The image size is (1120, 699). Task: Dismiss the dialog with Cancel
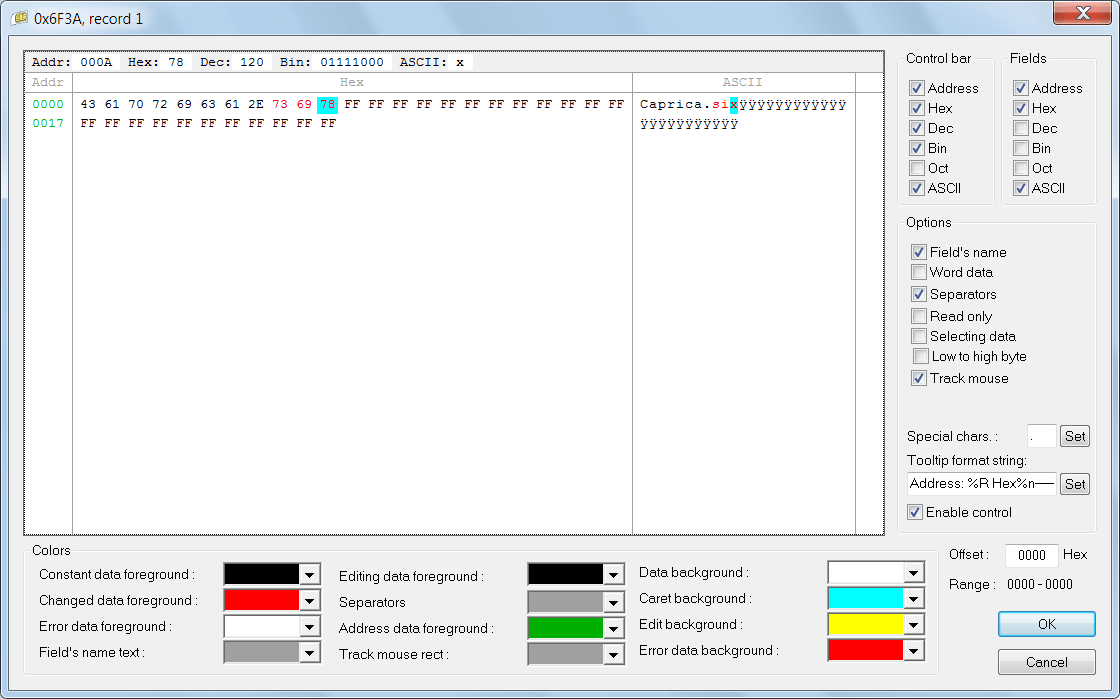coord(1046,661)
